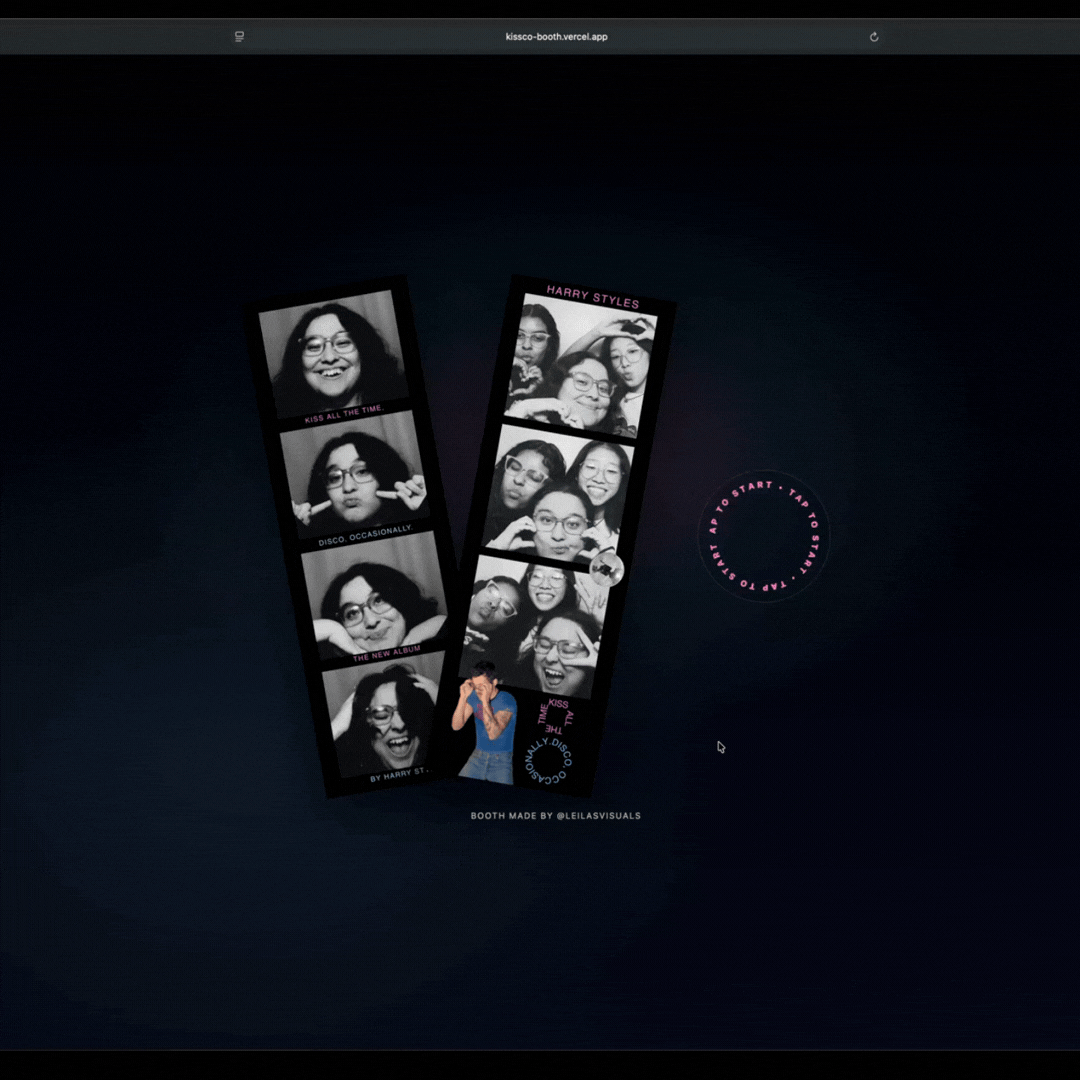The width and height of the screenshot is (1080, 1080).
Task: Tap the circular TAP TO START button
Action: 763,536
